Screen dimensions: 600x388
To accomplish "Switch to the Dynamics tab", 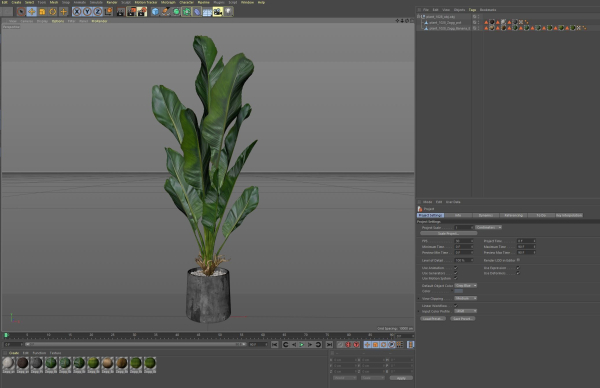I will tap(486, 215).
